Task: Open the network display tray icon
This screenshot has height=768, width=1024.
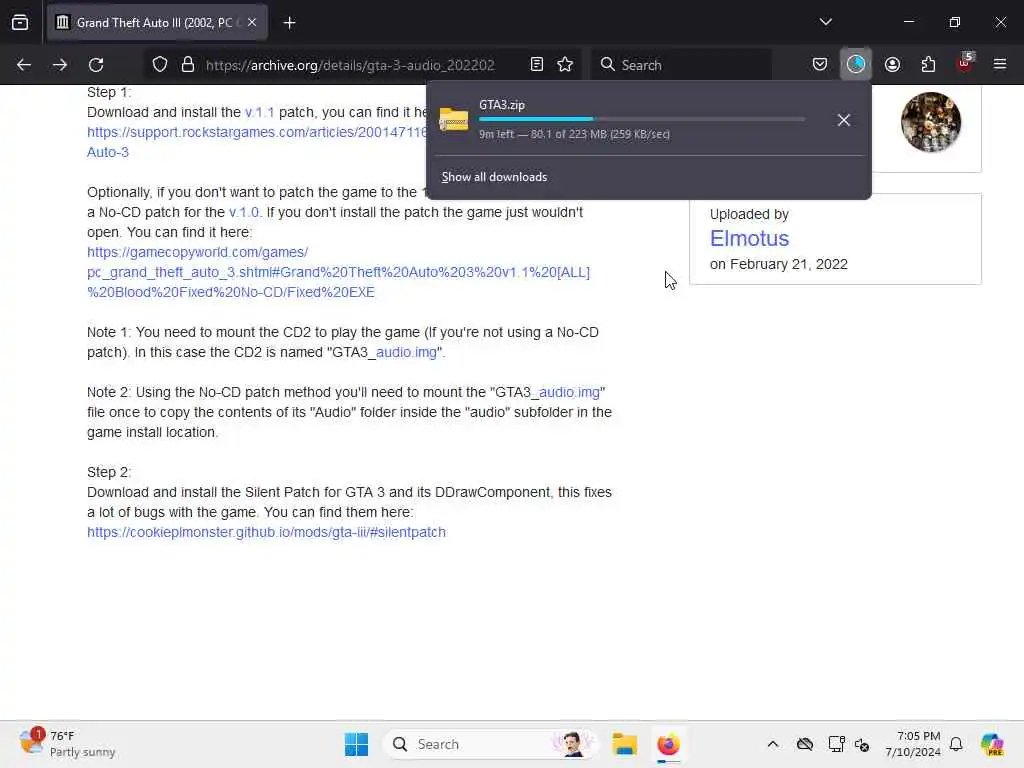Action: click(x=836, y=744)
